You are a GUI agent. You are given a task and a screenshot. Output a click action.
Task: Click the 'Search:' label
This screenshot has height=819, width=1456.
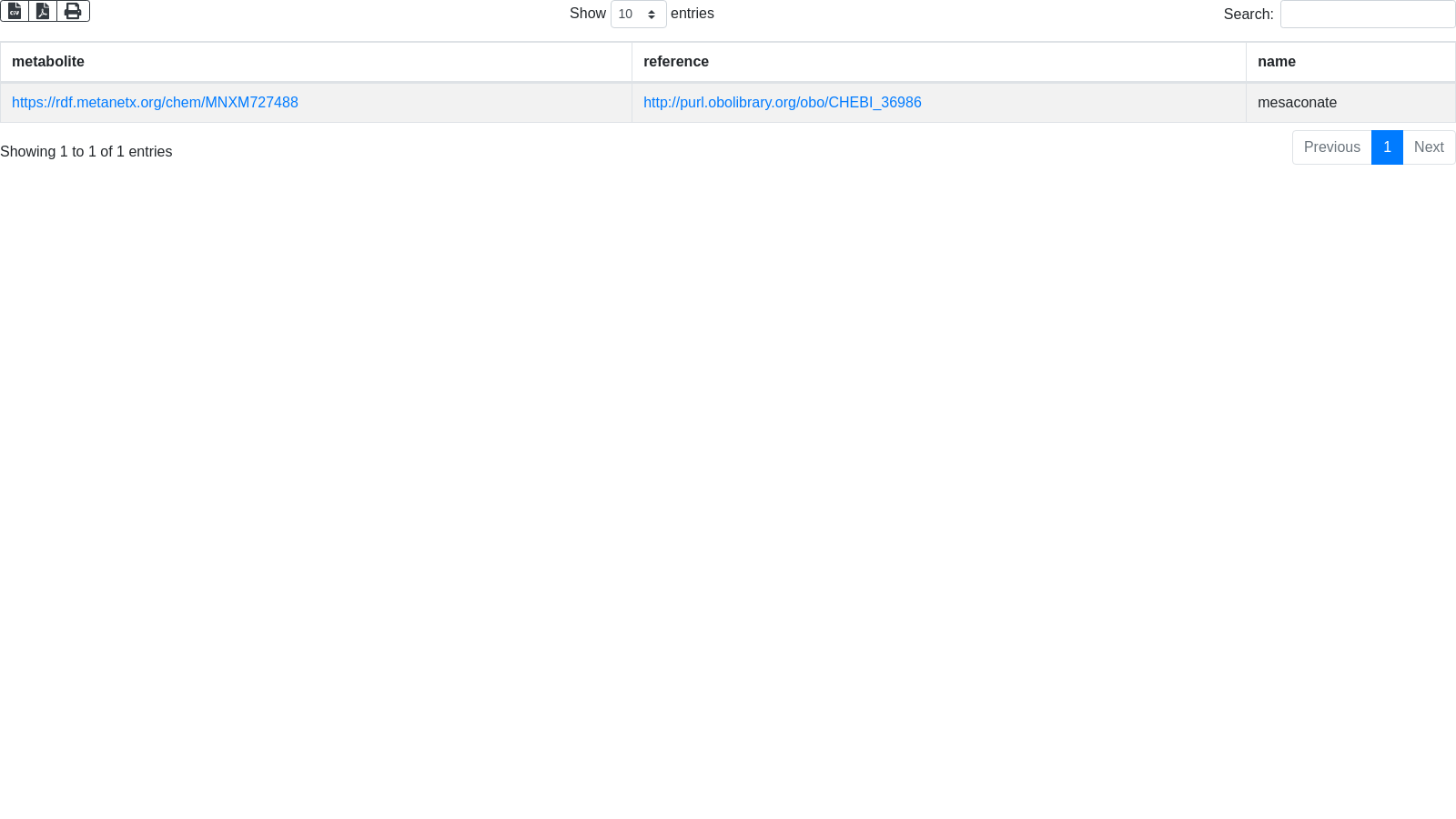pos(1248,15)
